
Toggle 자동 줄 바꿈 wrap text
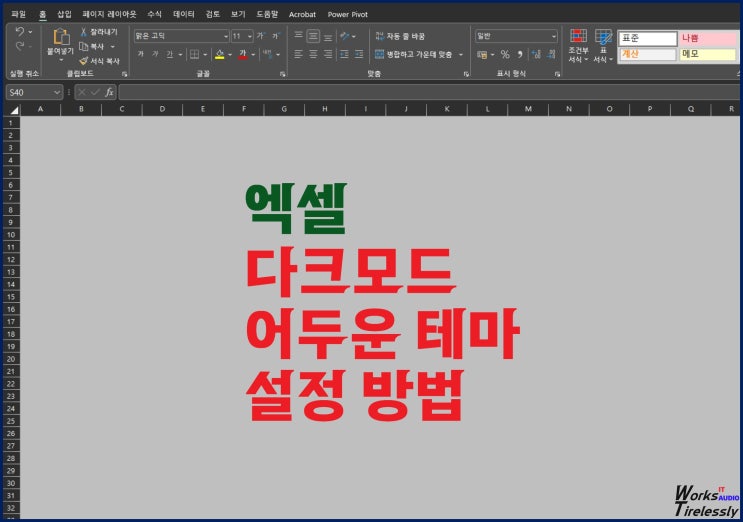(x=400, y=36)
